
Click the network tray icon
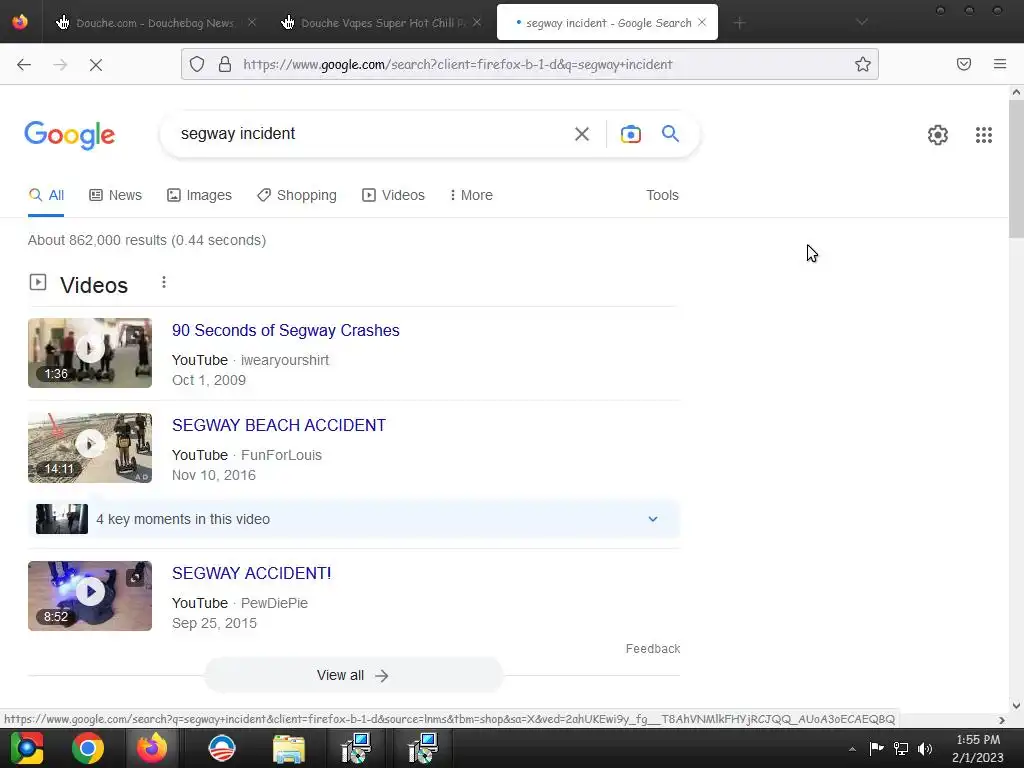901,748
